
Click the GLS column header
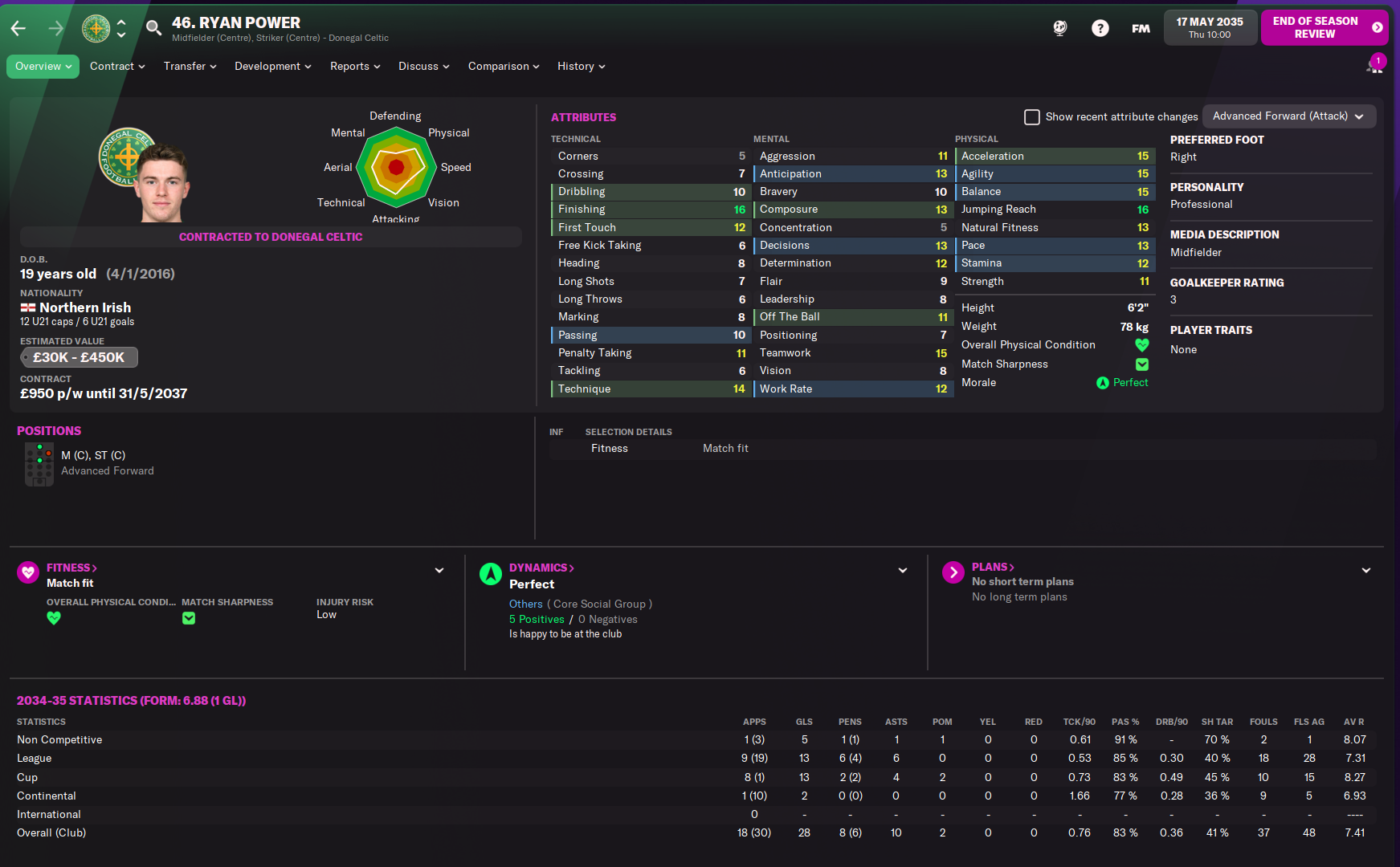click(x=804, y=722)
